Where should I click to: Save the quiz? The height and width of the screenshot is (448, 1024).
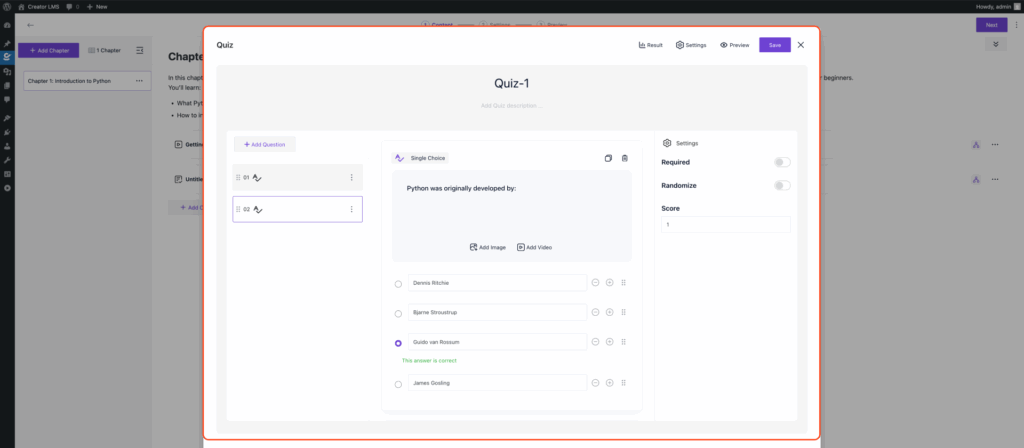coord(774,45)
